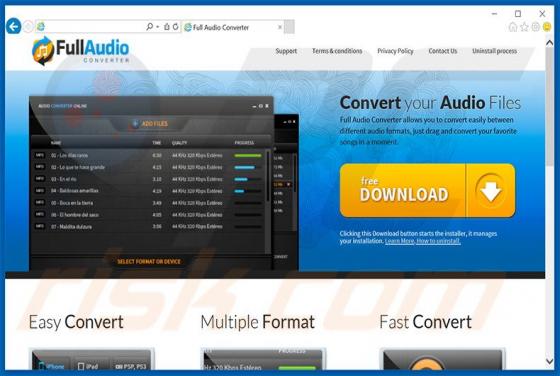Image resolution: width=560 pixels, height=376 pixels.
Task: Open the Privacy Policy link
Action: 395,51
